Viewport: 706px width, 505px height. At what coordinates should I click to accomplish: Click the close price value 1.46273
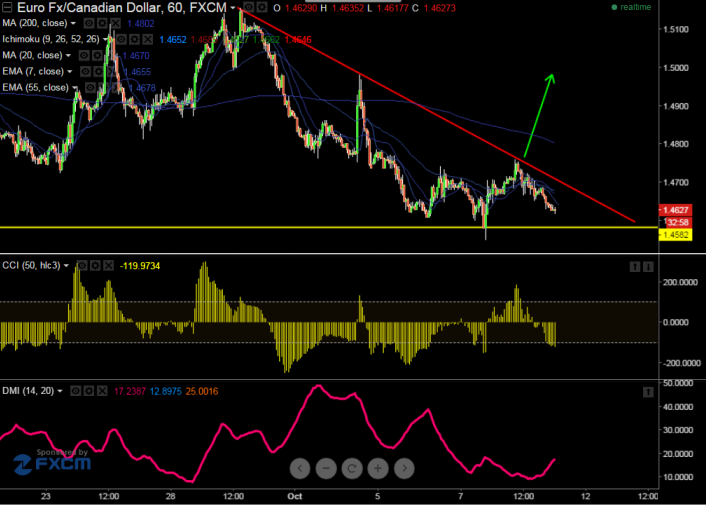tap(439, 8)
